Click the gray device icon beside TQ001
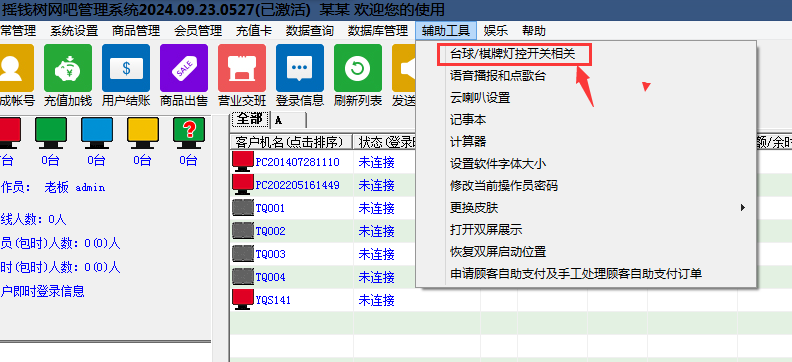The image size is (792, 362). [243, 208]
